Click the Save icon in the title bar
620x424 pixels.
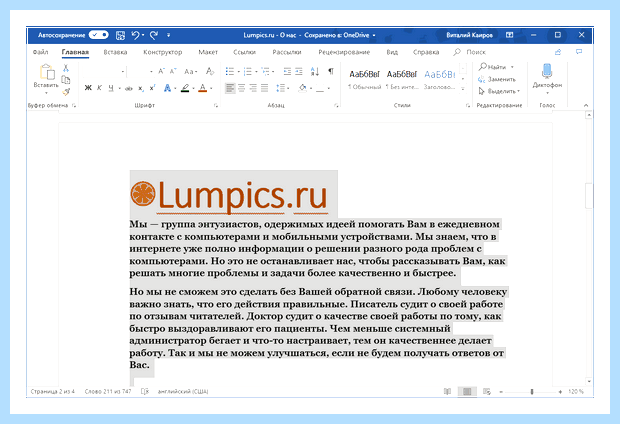coord(120,35)
